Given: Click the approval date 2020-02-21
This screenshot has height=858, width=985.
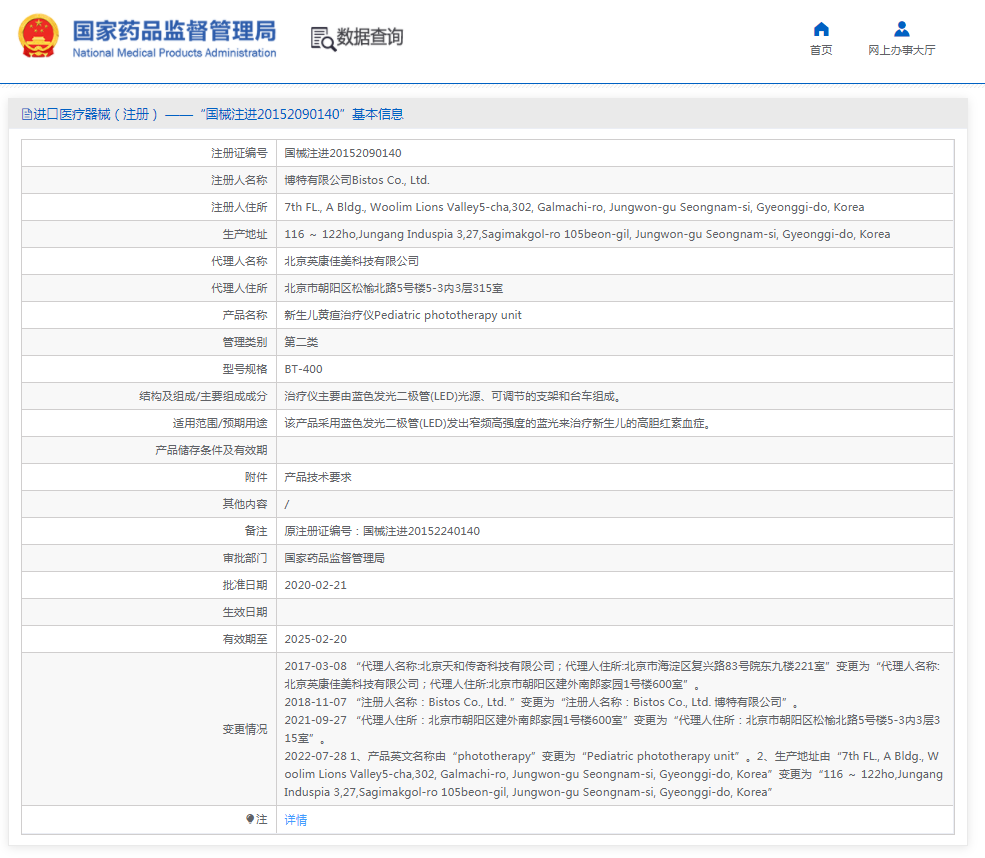Looking at the screenshot, I should (315, 585).
